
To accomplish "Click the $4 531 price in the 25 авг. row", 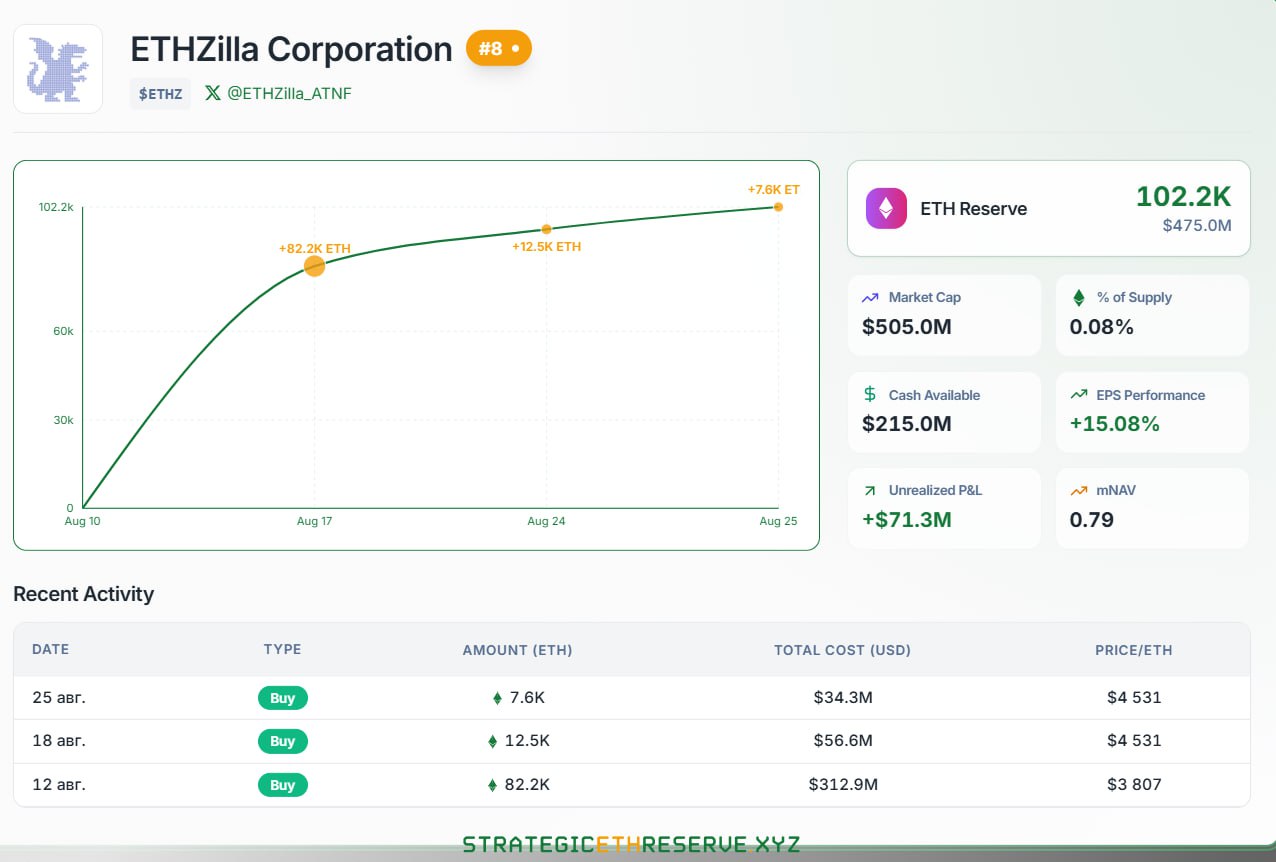I will [x=1133, y=698].
